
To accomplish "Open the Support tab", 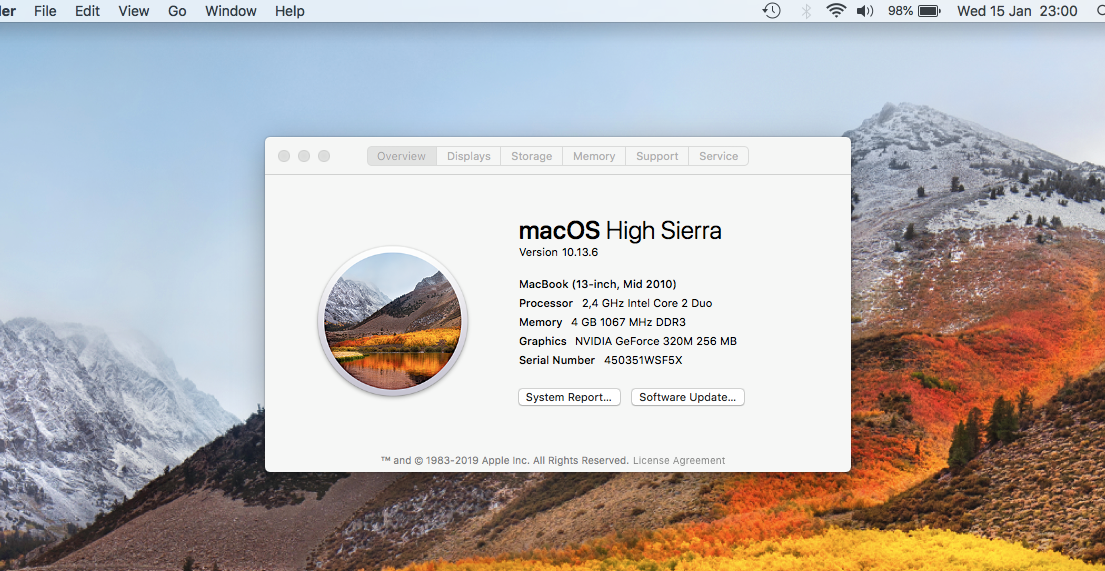I will coord(657,156).
